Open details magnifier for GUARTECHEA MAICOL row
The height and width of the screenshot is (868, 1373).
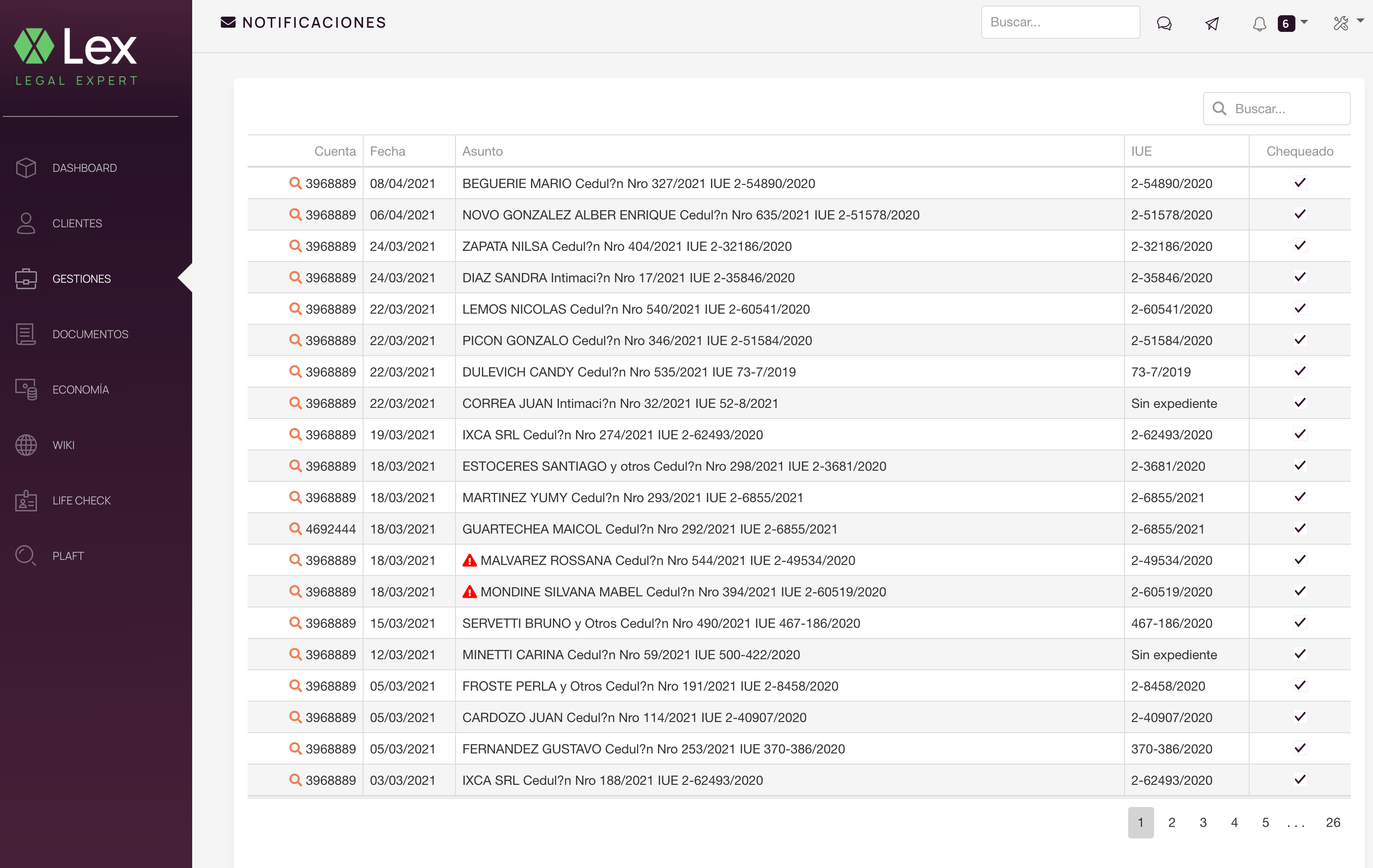295,528
